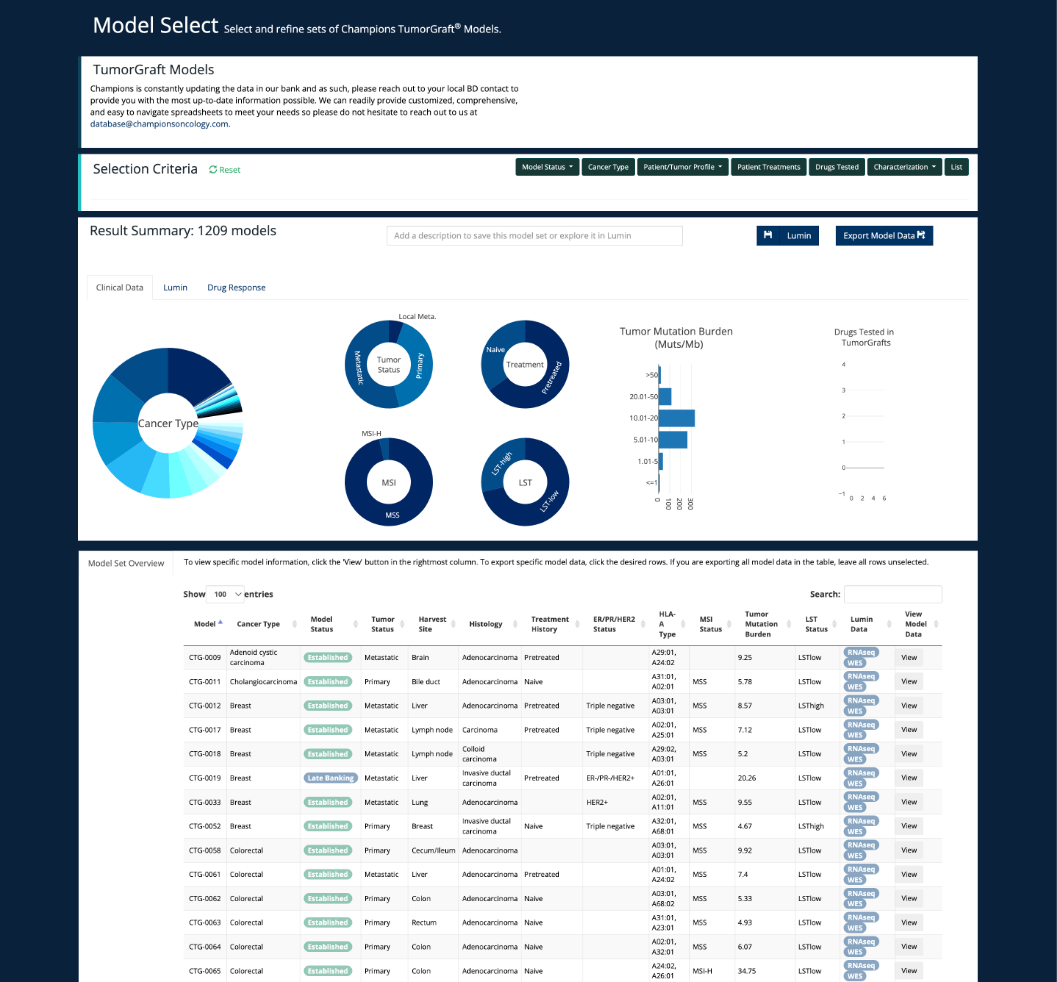Sort by the Lumin Data column
This screenshot has width=1057, height=982.
point(866,624)
